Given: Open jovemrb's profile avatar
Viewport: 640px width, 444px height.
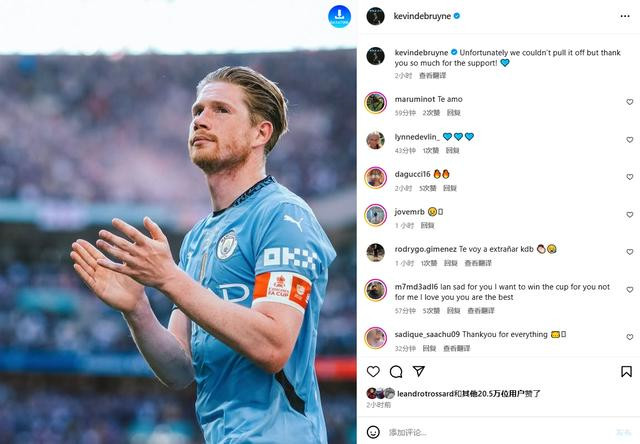Looking at the screenshot, I should 375,215.
